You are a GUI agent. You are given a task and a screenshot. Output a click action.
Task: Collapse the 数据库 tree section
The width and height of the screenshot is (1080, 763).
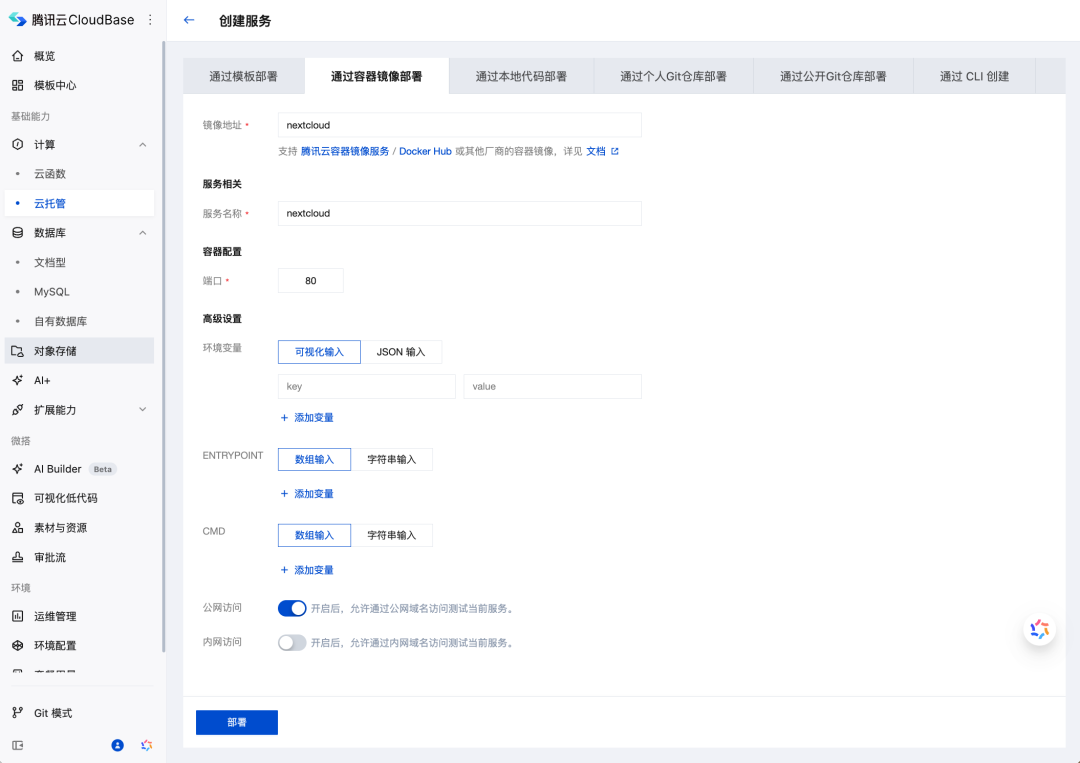[141, 232]
